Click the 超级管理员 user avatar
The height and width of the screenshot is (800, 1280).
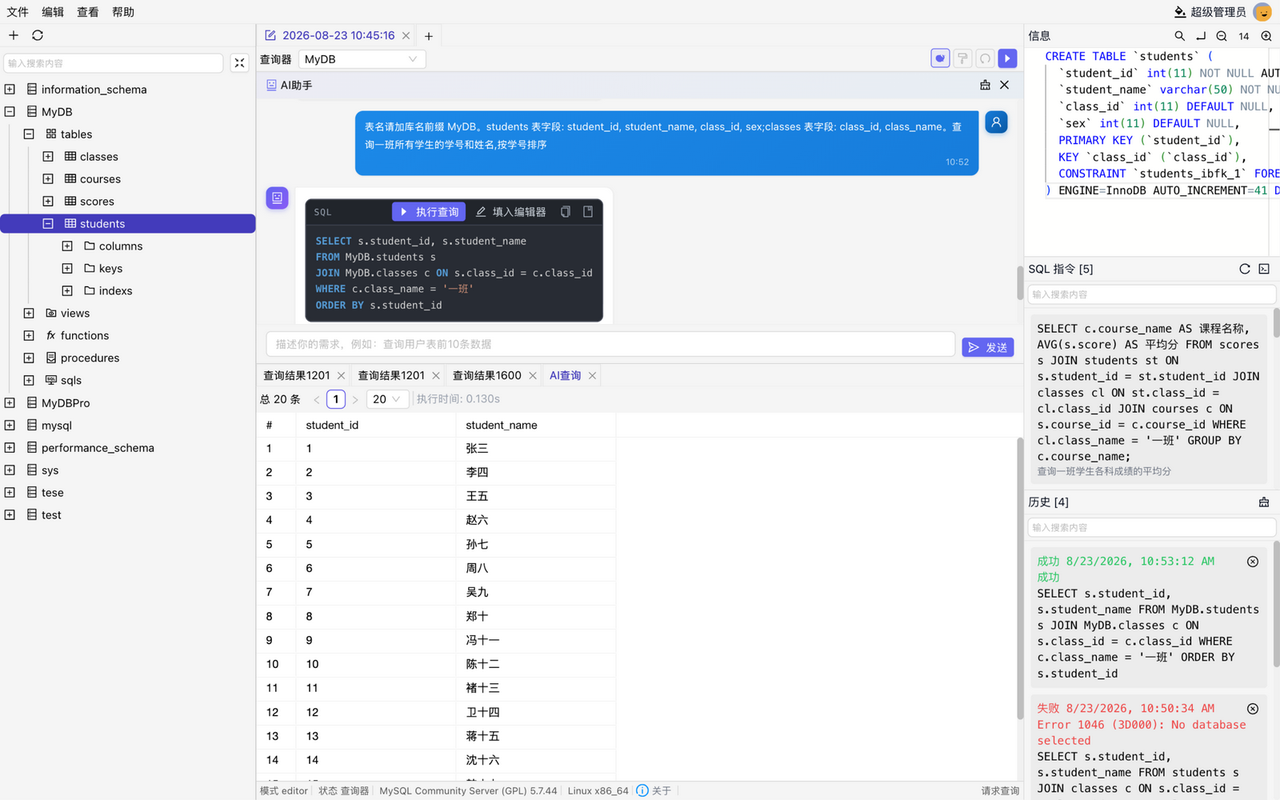tap(1263, 12)
